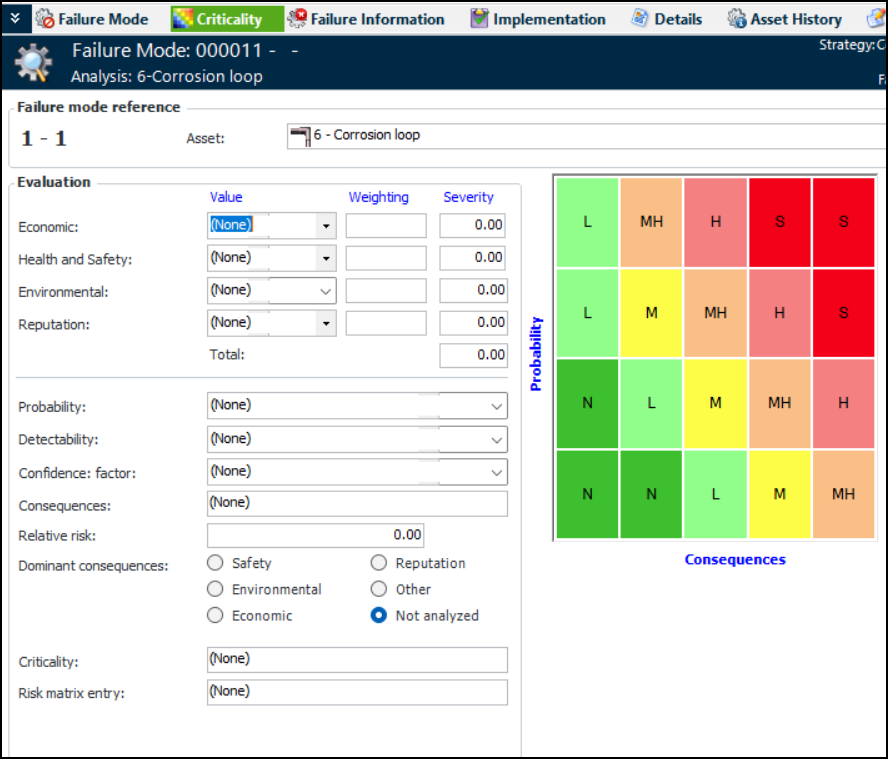Open the Economic value dropdown
888x759 pixels.
coord(325,226)
